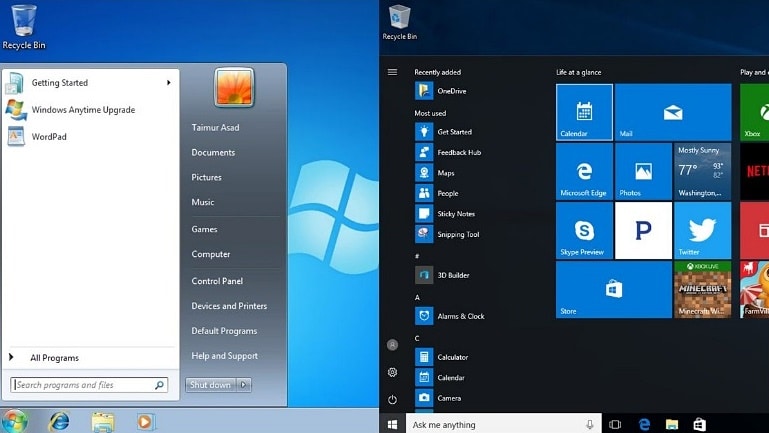This screenshot has height=433, width=769.
Task: Open Recycle Bin on Windows 10 desktop
Action: [x=400, y=23]
